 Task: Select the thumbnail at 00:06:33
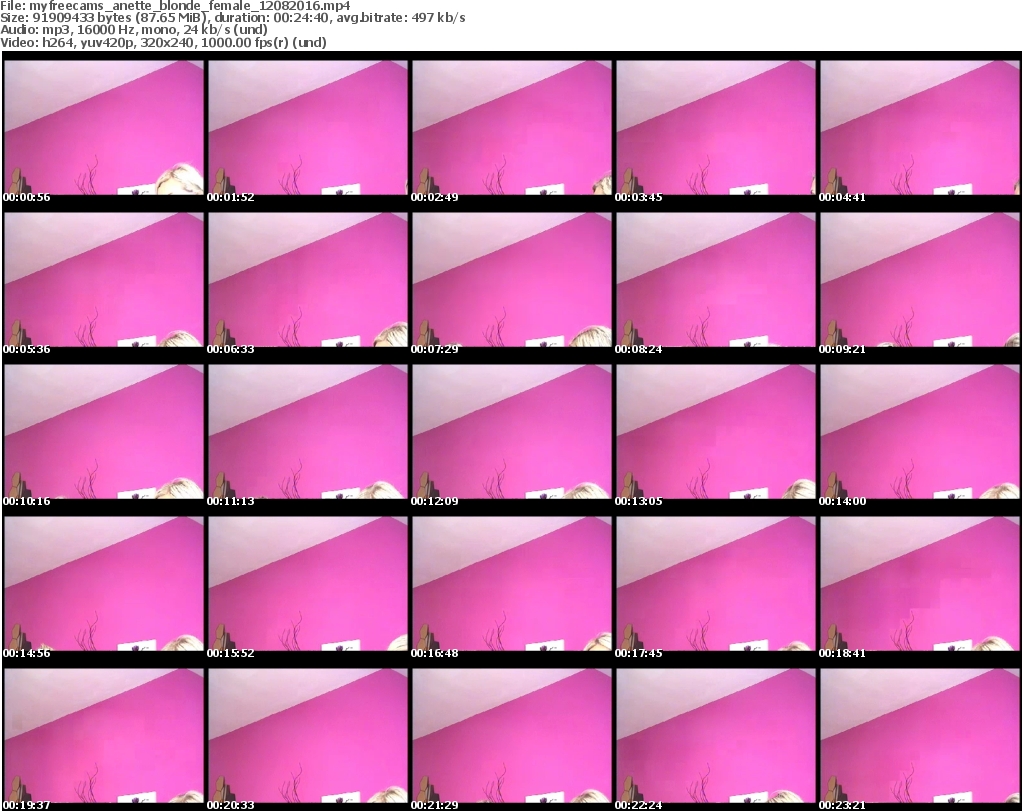tap(308, 279)
